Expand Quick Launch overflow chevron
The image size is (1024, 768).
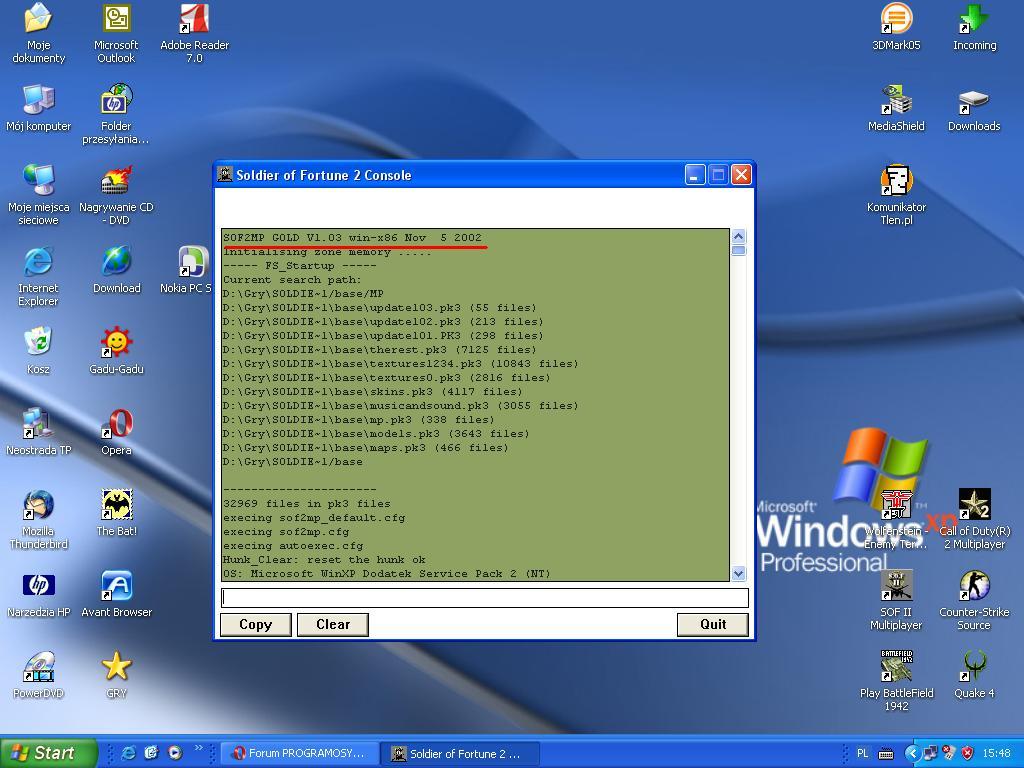click(199, 748)
